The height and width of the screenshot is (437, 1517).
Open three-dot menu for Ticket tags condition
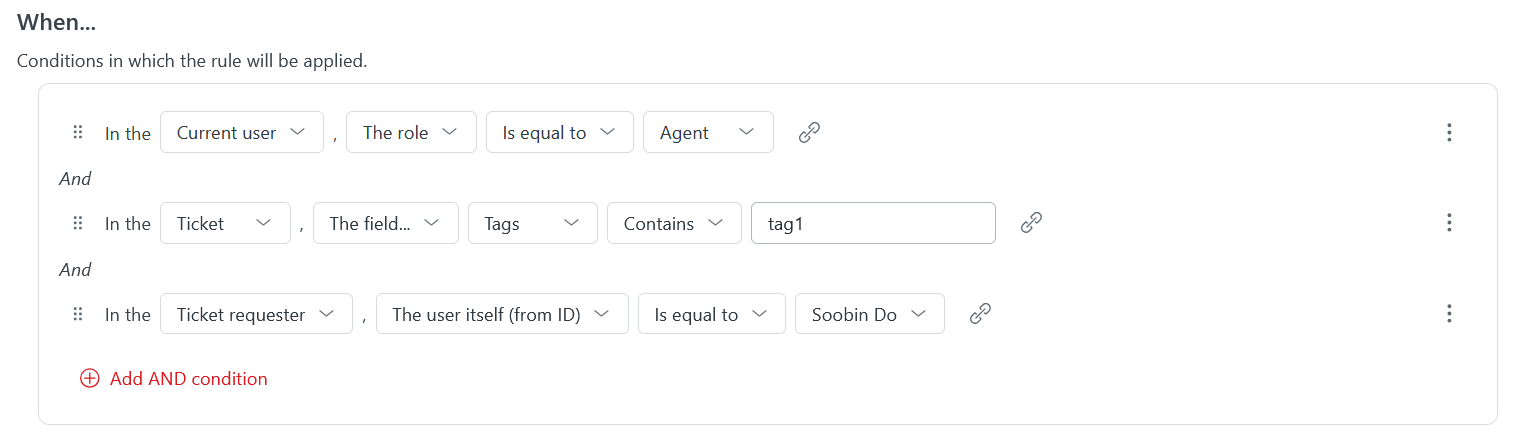pyautogui.click(x=1448, y=224)
